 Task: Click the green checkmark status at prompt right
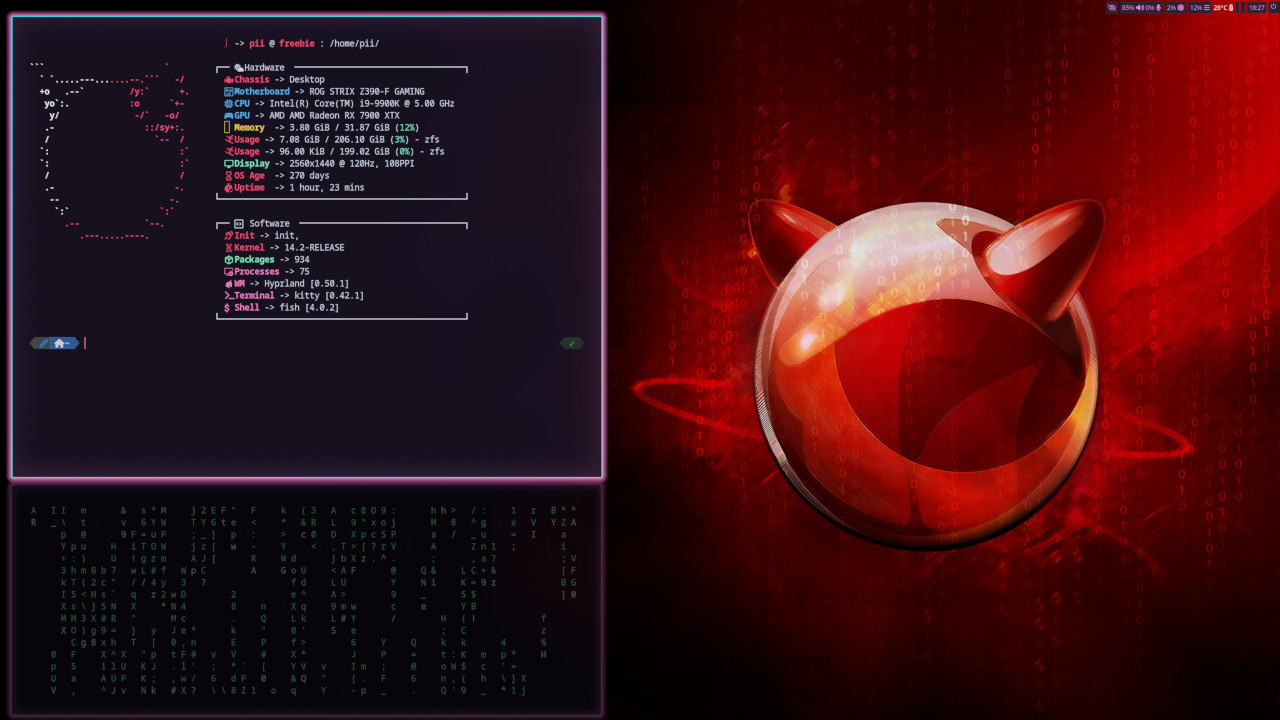pyautogui.click(x=572, y=343)
